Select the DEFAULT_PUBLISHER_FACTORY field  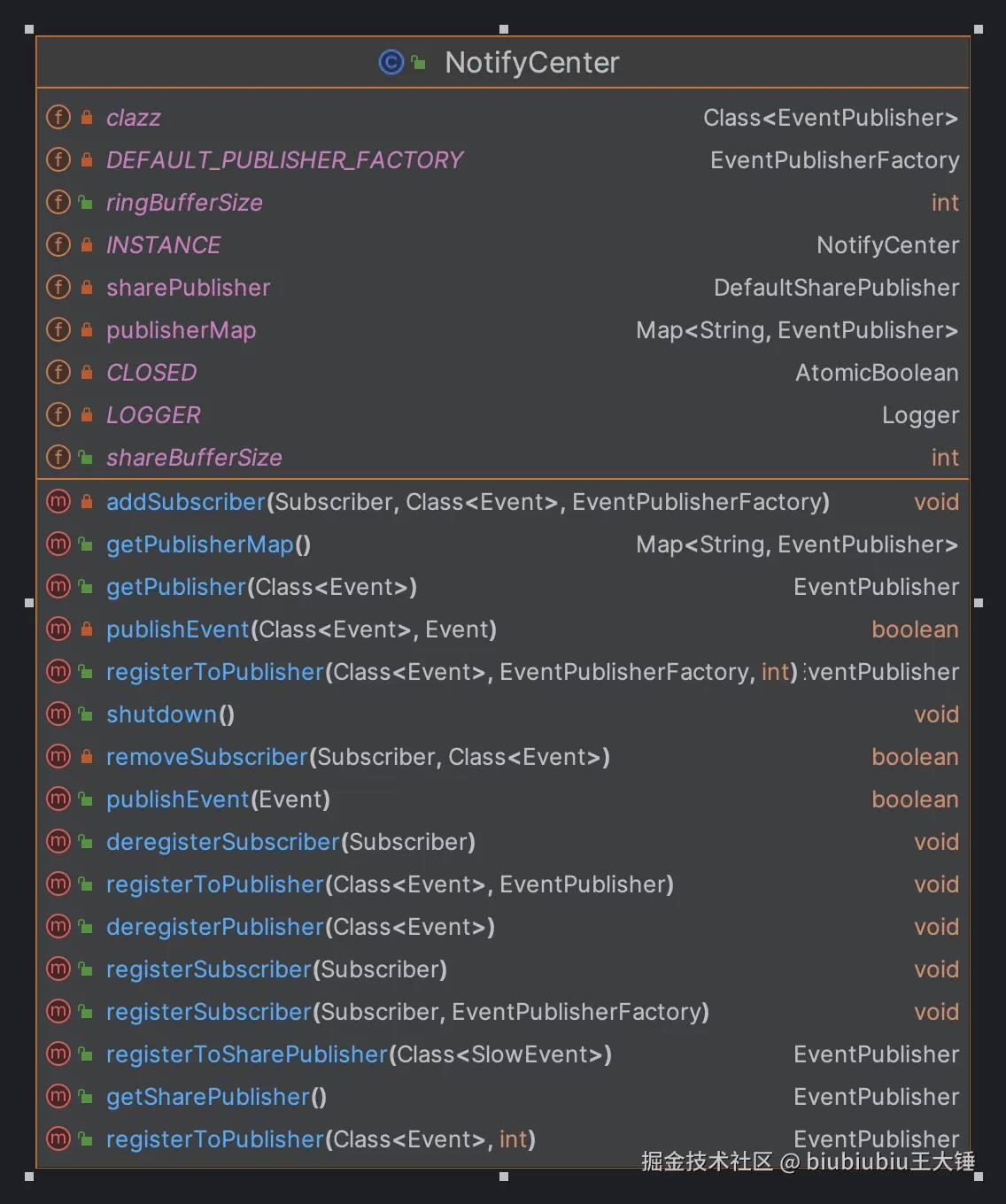click(284, 160)
